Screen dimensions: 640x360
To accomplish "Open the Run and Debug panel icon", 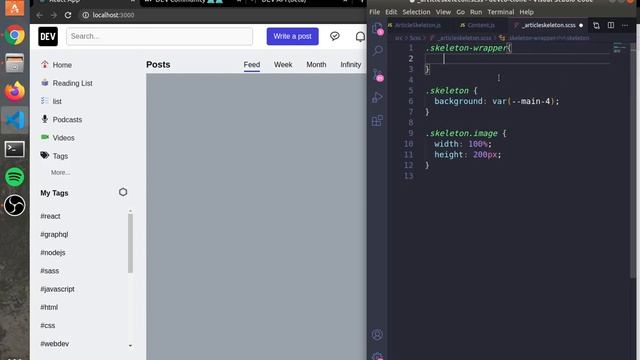I will 378,98.
